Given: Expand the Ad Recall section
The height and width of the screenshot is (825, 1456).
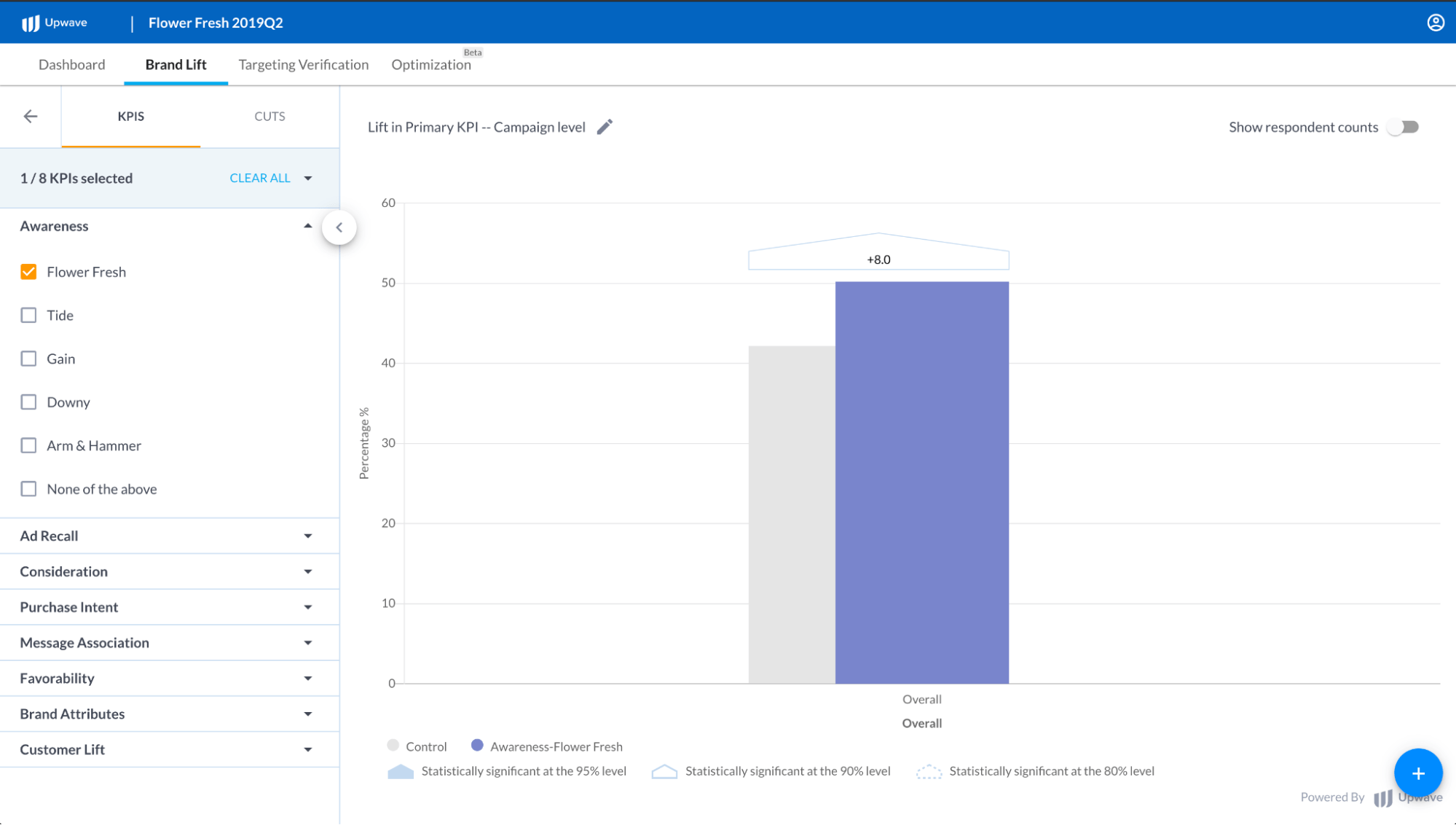Looking at the screenshot, I should pos(170,536).
